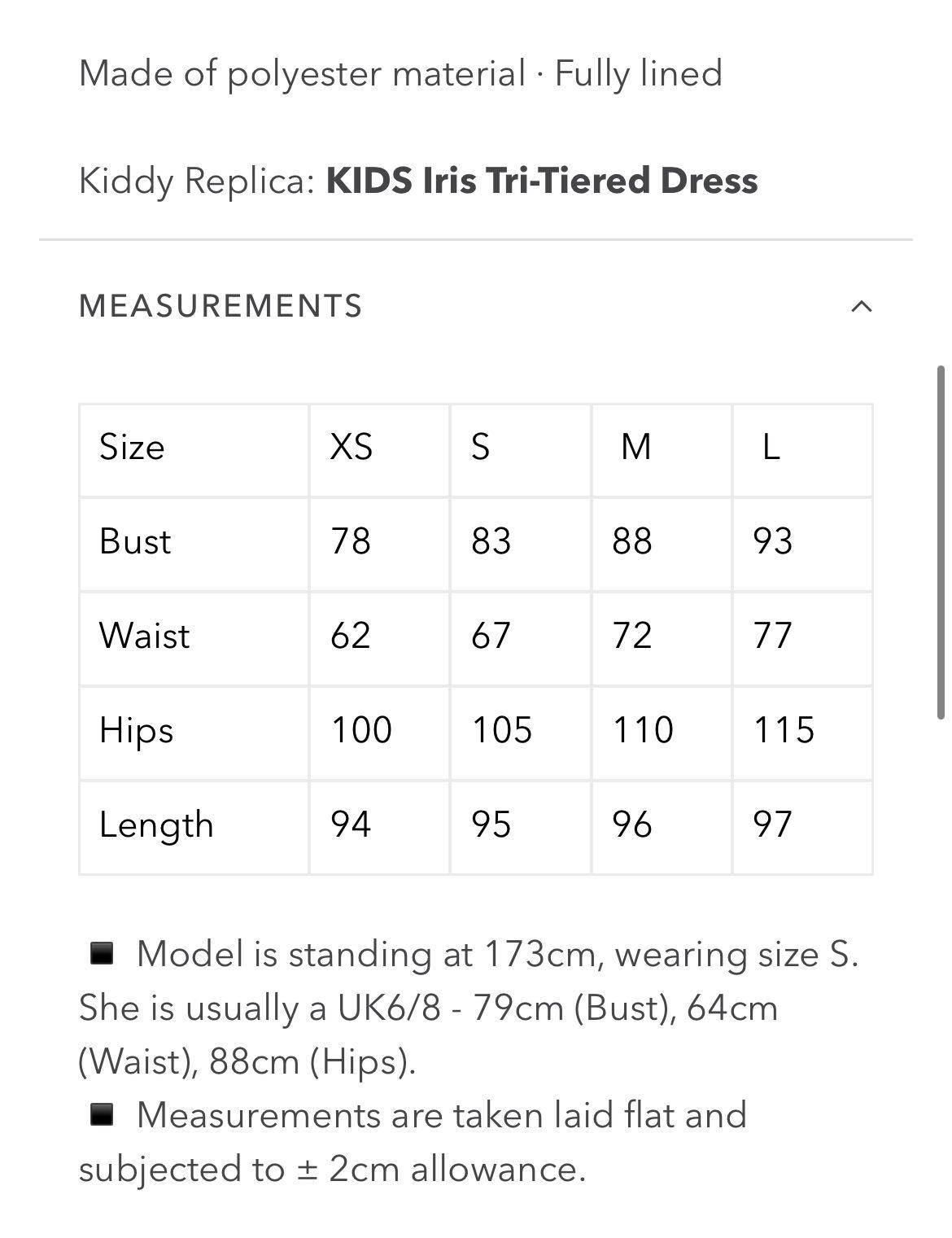The height and width of the screenshot is (1238, 952).
Task: Select the bust value 83 for size S
Action: 491,541
